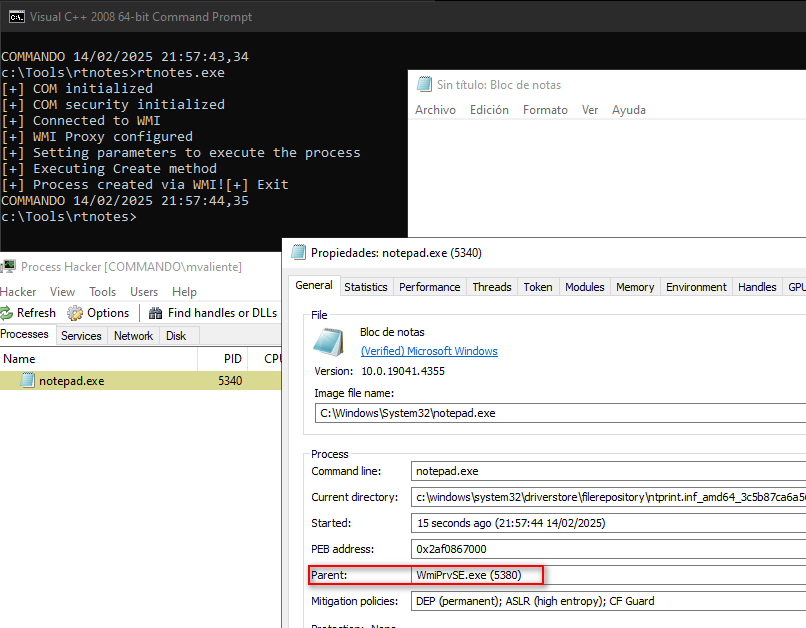Image resolution: width=806 pixels, height=628 pixels.
Task: Open the Archivo menu in Notepad
Action: tap(435, 110)
